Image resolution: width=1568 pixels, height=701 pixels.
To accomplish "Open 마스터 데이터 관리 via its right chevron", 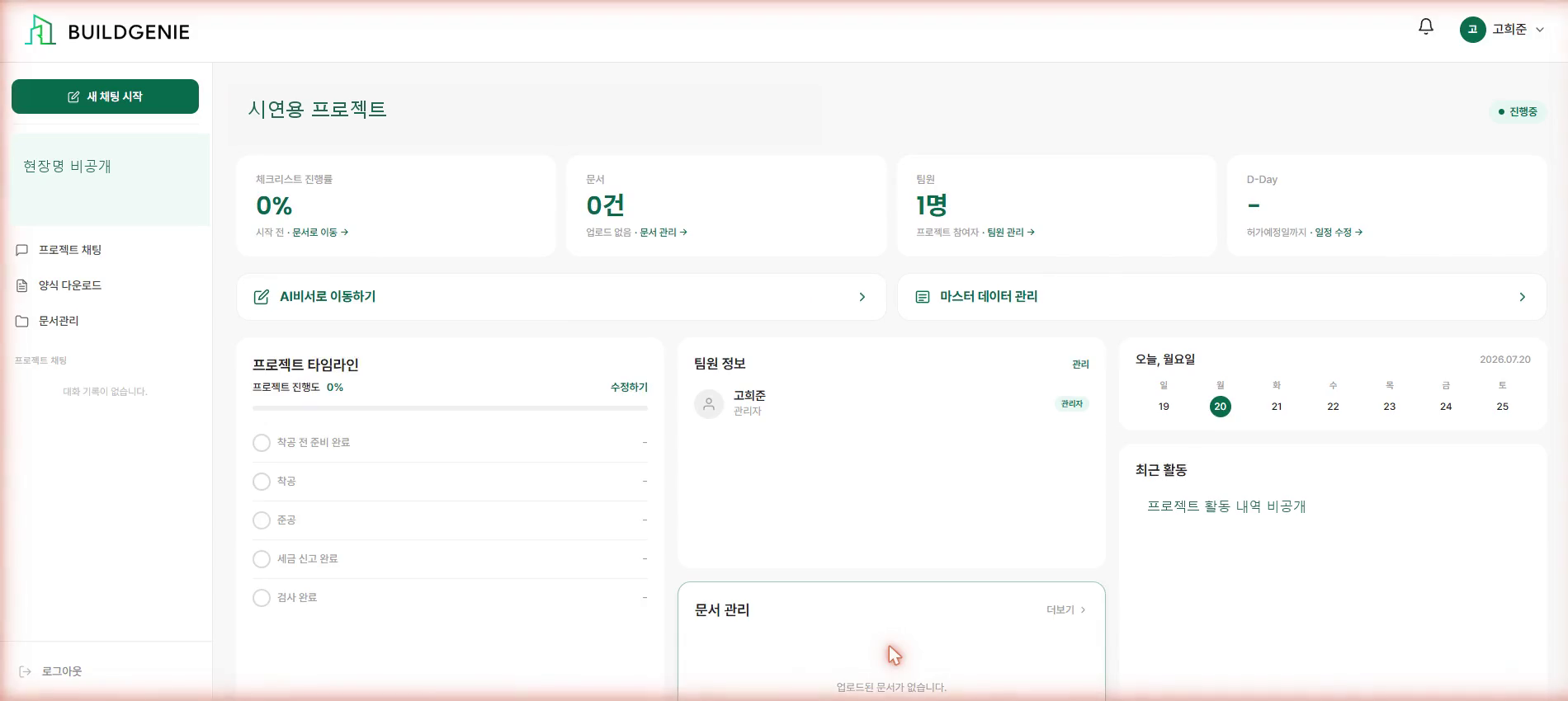I will coord(1523,297).
